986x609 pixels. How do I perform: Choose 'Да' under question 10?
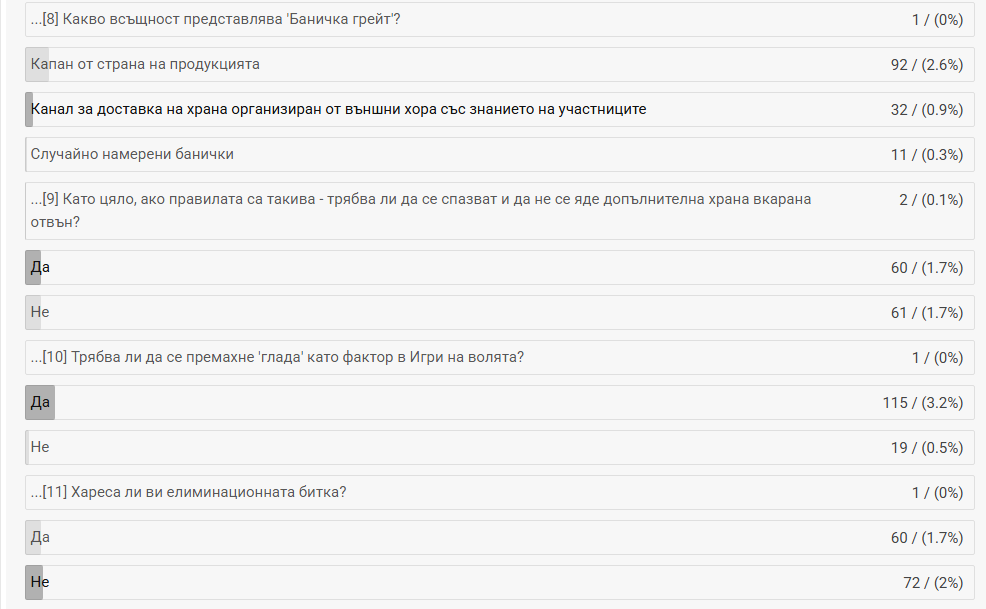[x=41, y=402]
